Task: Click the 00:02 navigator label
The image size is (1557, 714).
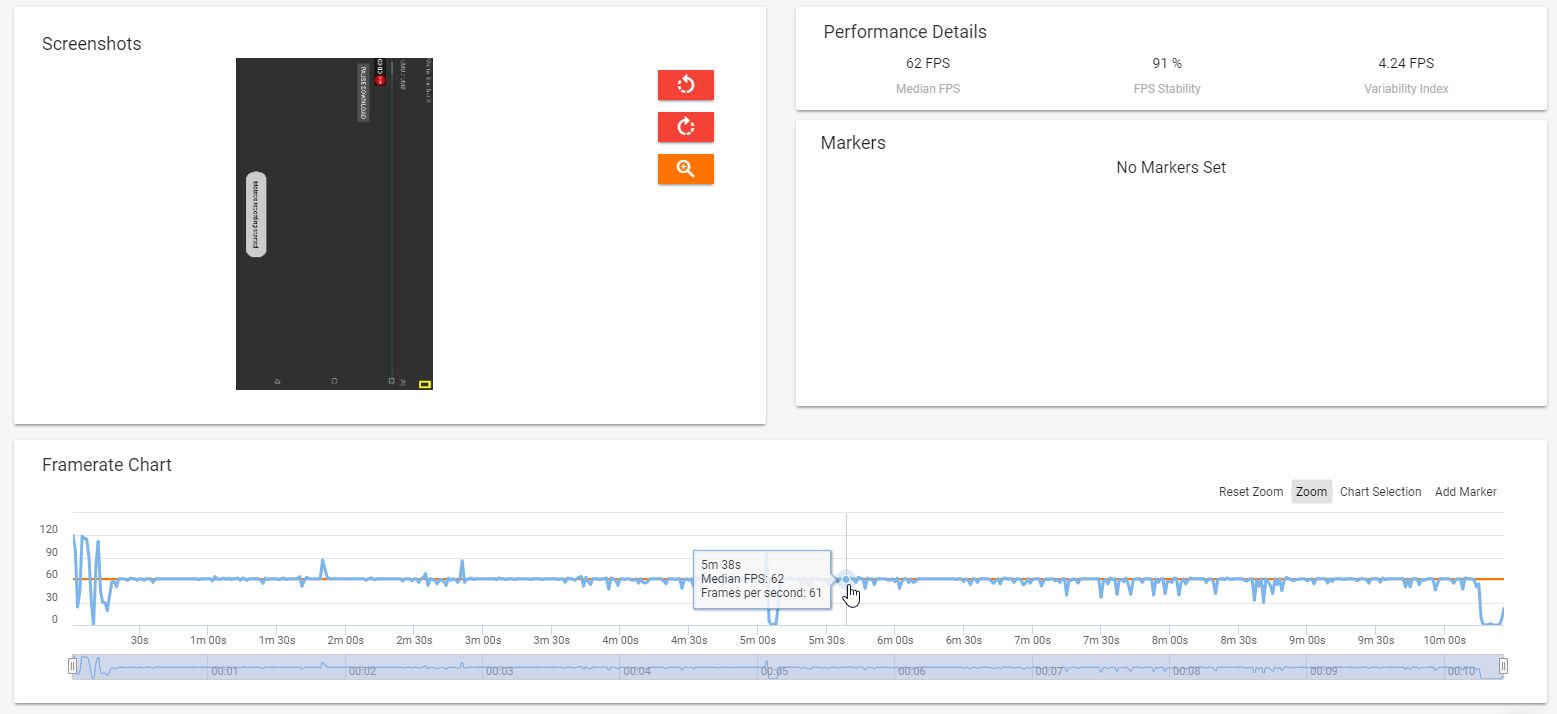Action: pos(362,672)
